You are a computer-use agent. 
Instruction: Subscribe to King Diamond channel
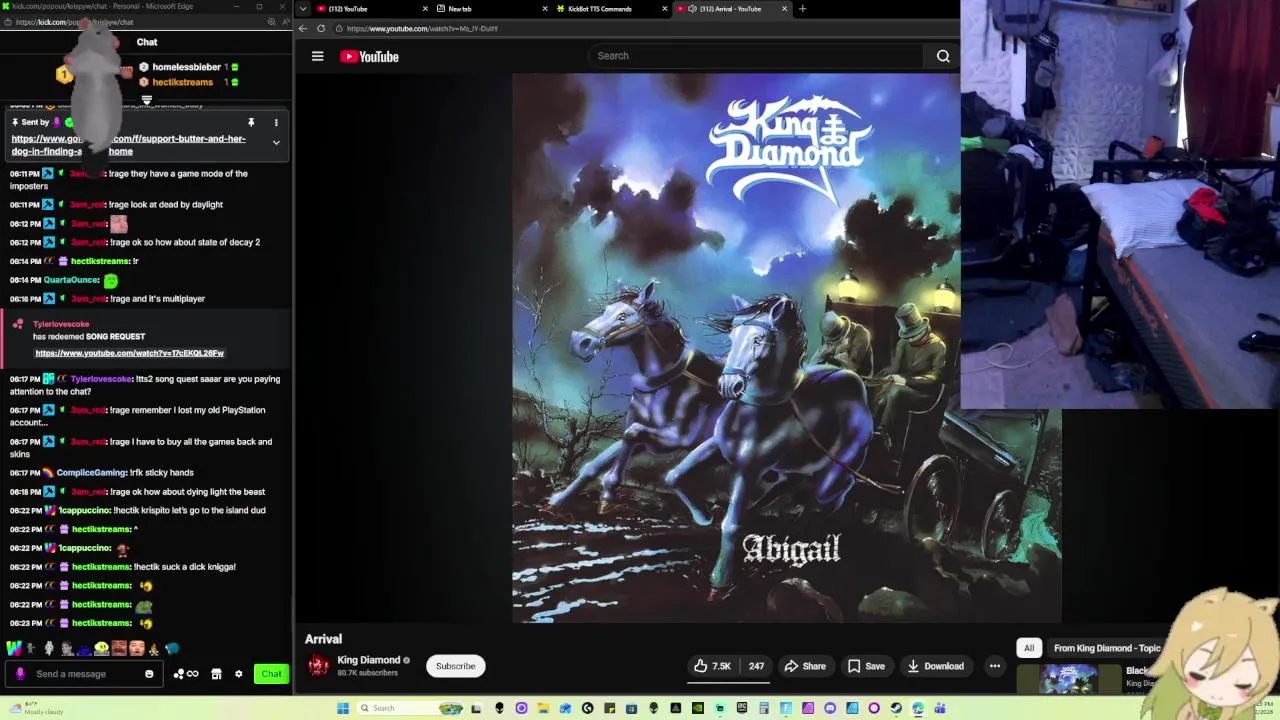tap(455, 666)
